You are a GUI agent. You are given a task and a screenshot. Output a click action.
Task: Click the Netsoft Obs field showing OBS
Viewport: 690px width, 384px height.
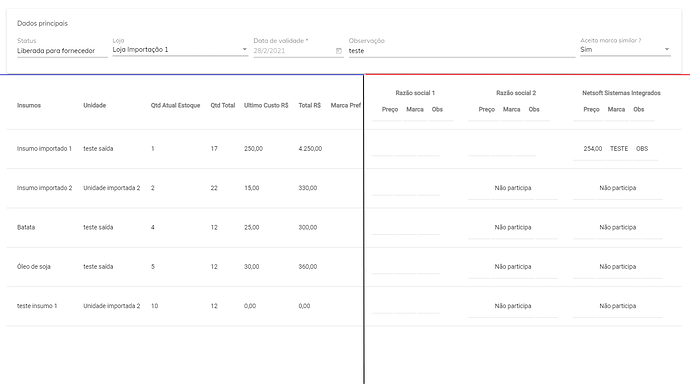click(642, 150)
